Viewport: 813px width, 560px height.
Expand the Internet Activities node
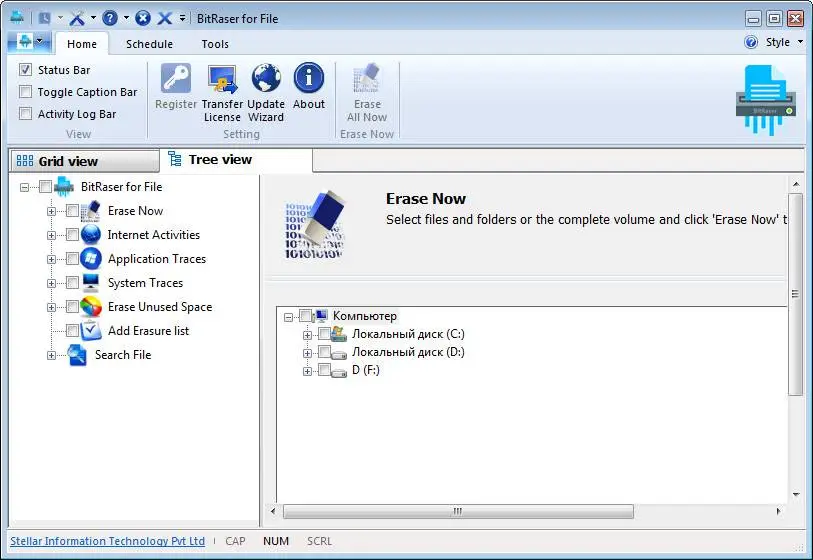51,235
